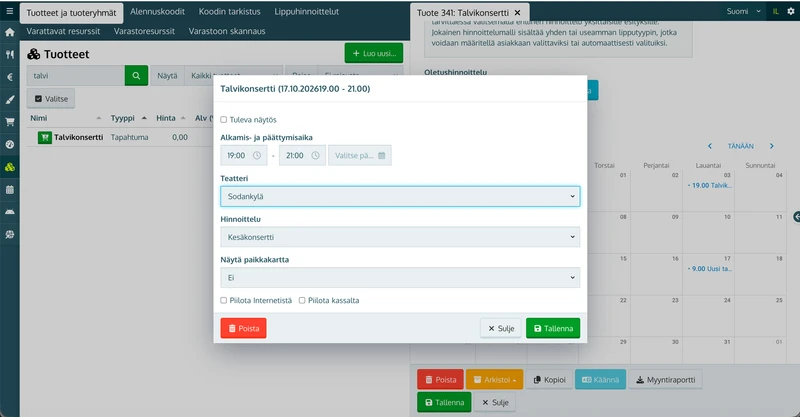The height and width of the screenshot is (417, 800).
Task: Open the Hinnoittelu dropdown showing Kesäkonsertti
Action: (400, 237)
